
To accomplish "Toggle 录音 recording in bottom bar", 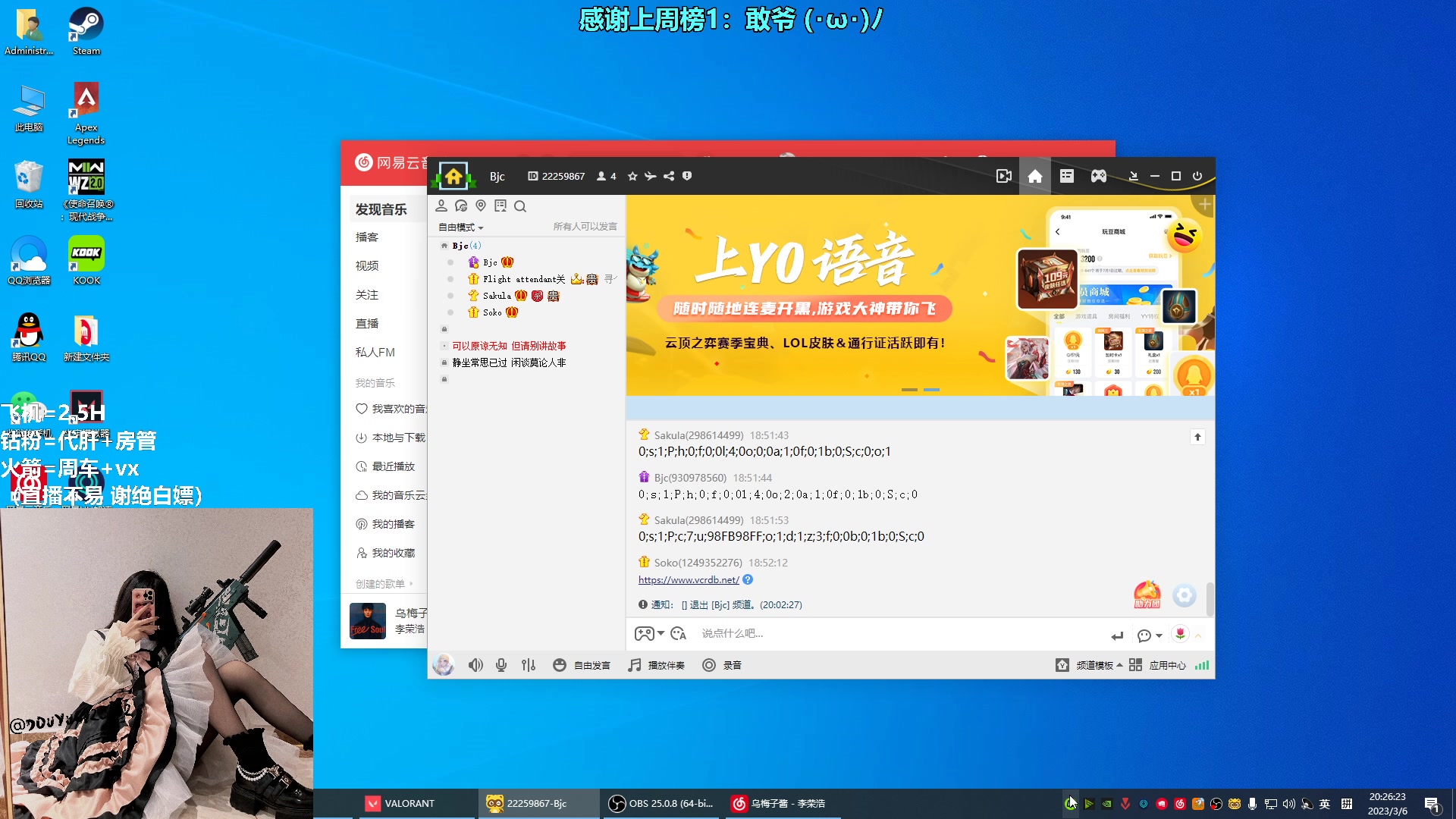I will pyautogui.click(x=722, y=665).
